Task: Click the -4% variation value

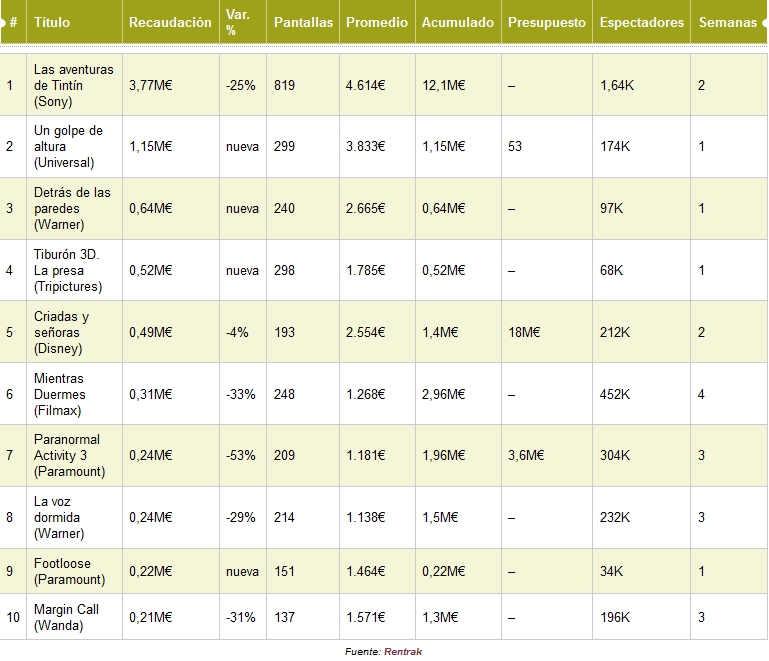Action: tap(237, 332)
